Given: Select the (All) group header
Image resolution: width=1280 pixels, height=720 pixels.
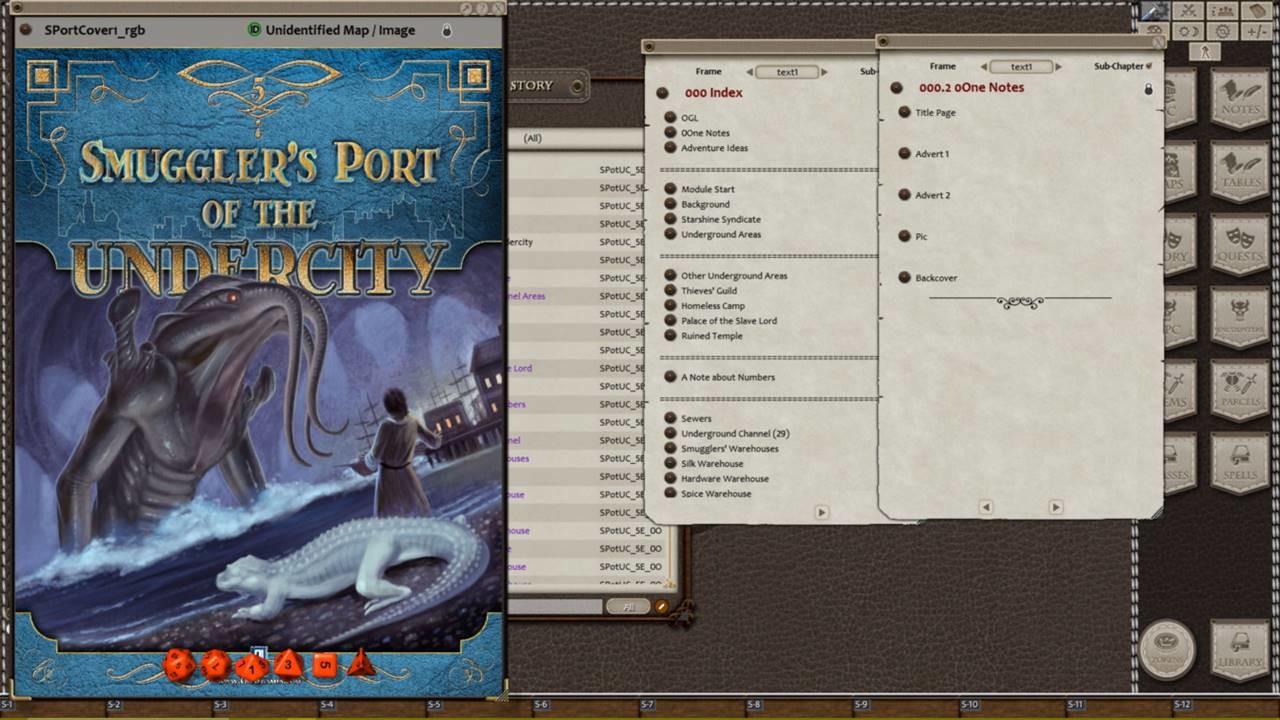Looking at the screenshot, I should 530,138.
